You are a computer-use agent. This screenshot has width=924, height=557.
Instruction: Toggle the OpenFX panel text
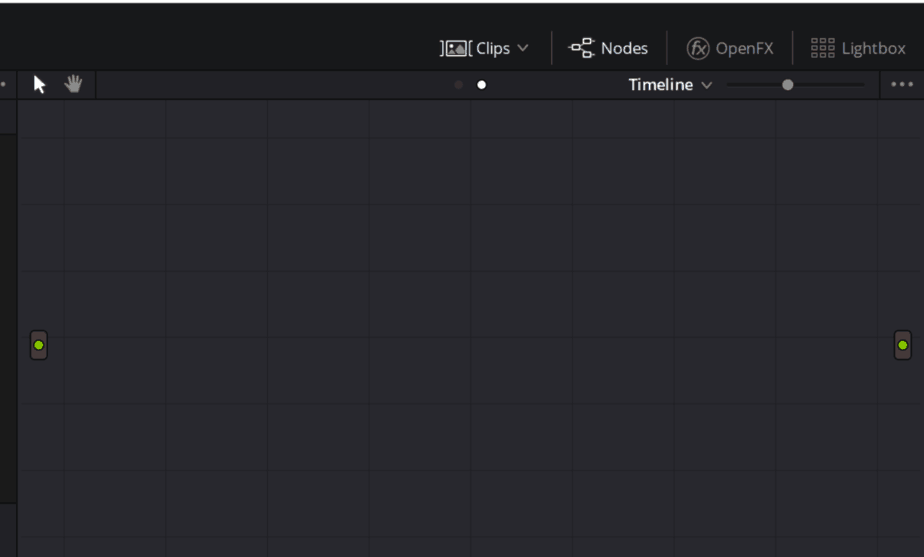[744, 48]
